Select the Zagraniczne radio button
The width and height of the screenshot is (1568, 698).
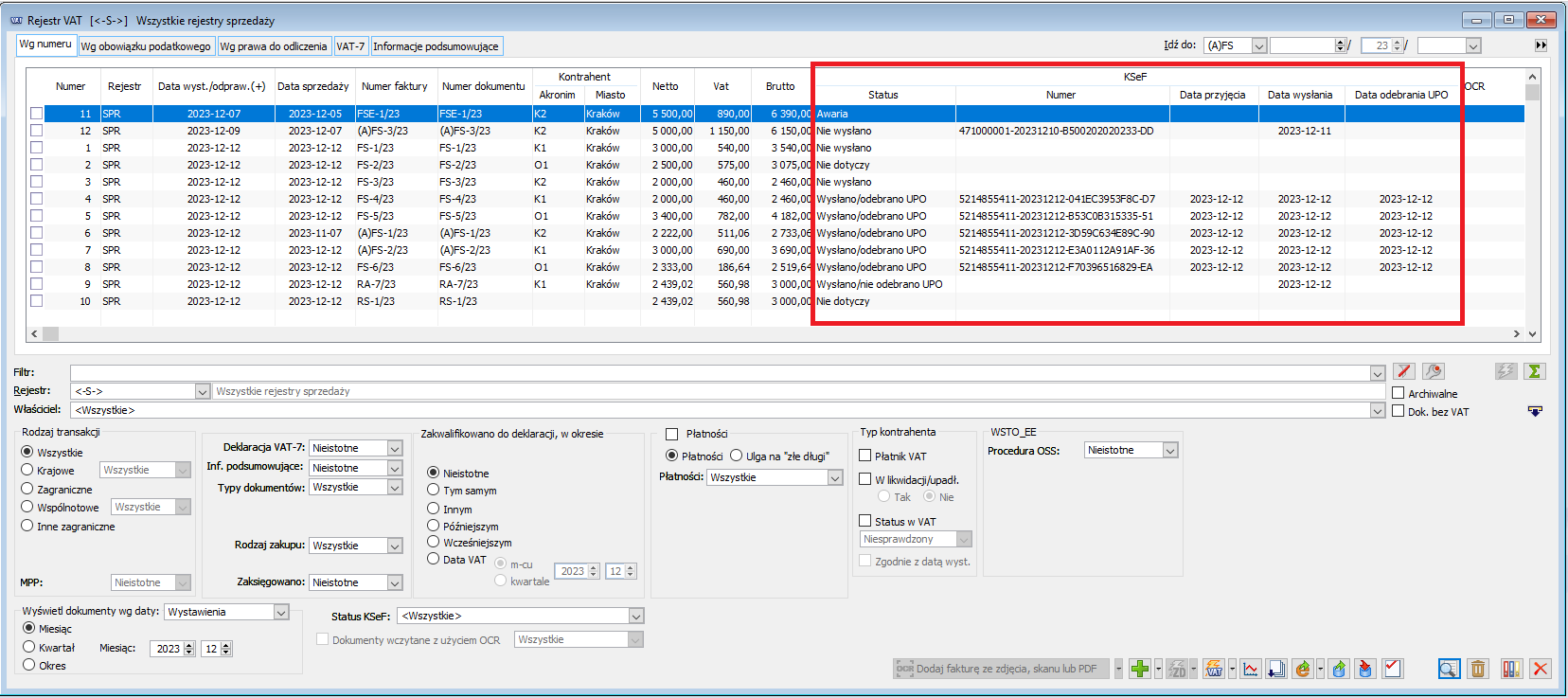click(x=27, y=489)
